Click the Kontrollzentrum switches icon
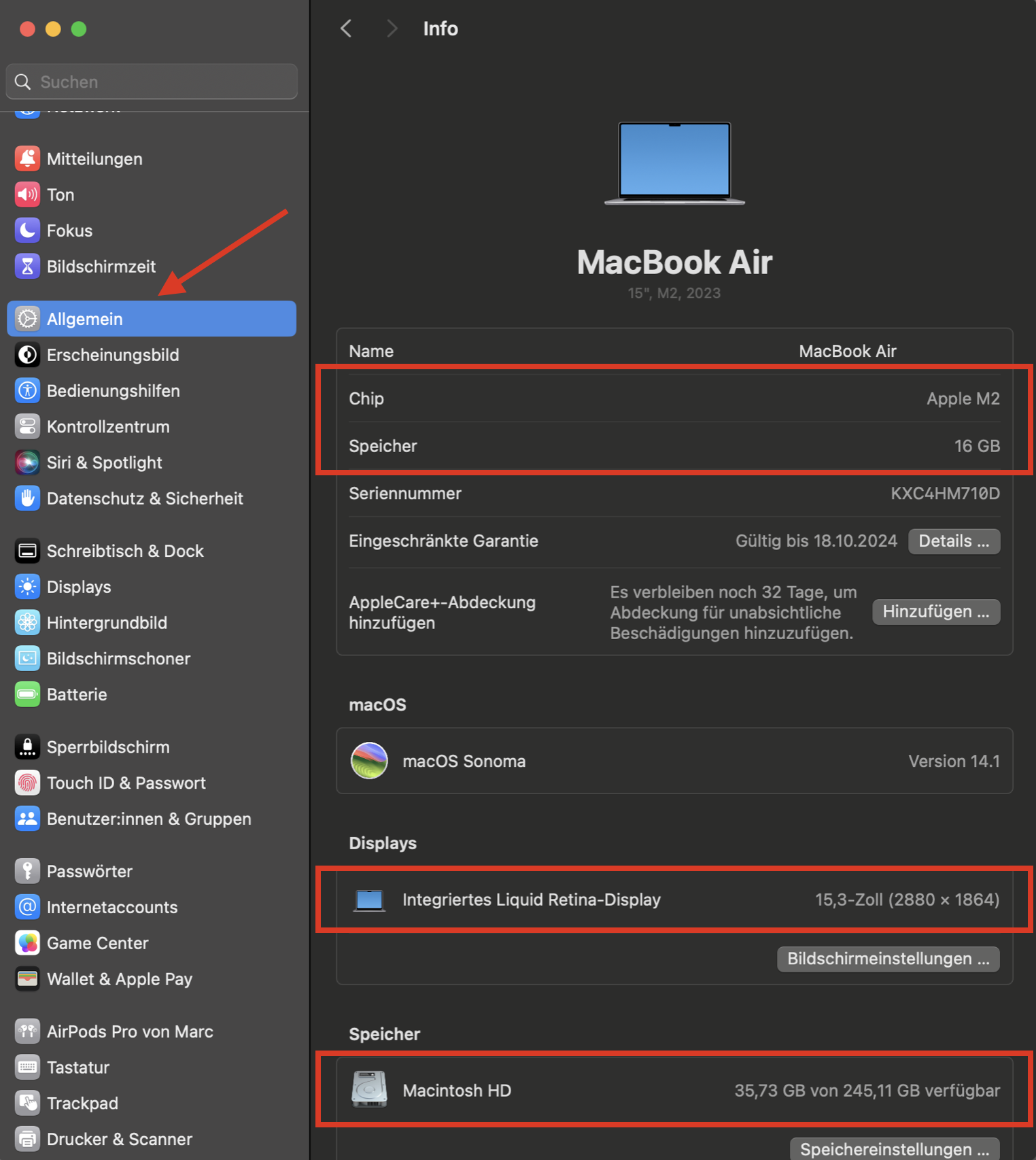1036x1160 pixels. coord(27,426)
